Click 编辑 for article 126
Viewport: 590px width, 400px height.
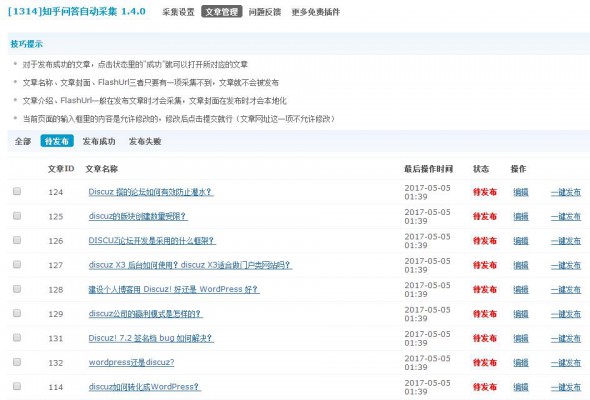coord(521,241)
